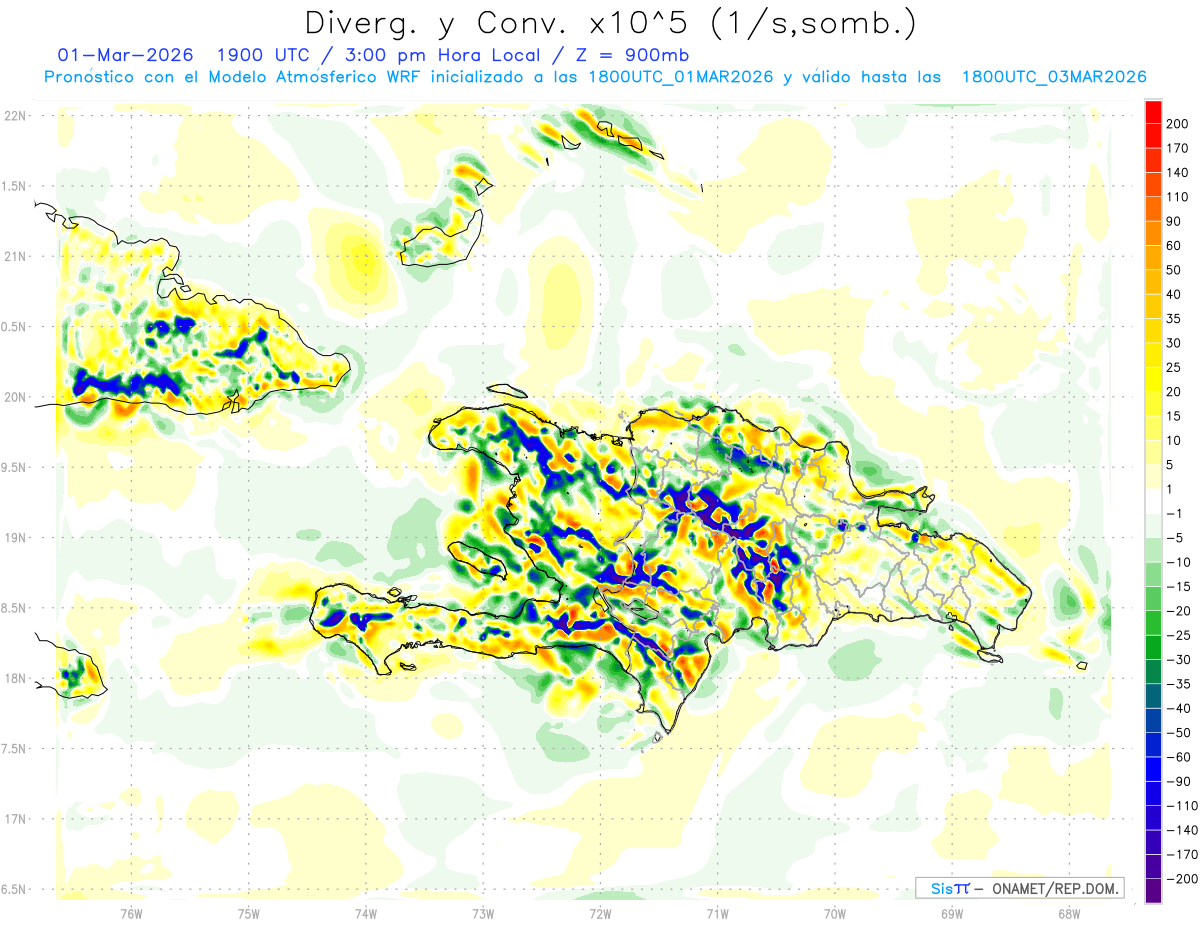Click the '22N' latitude label
Image resolution: width=1200 pixels, height=927 pixels.
pos(14,116)
